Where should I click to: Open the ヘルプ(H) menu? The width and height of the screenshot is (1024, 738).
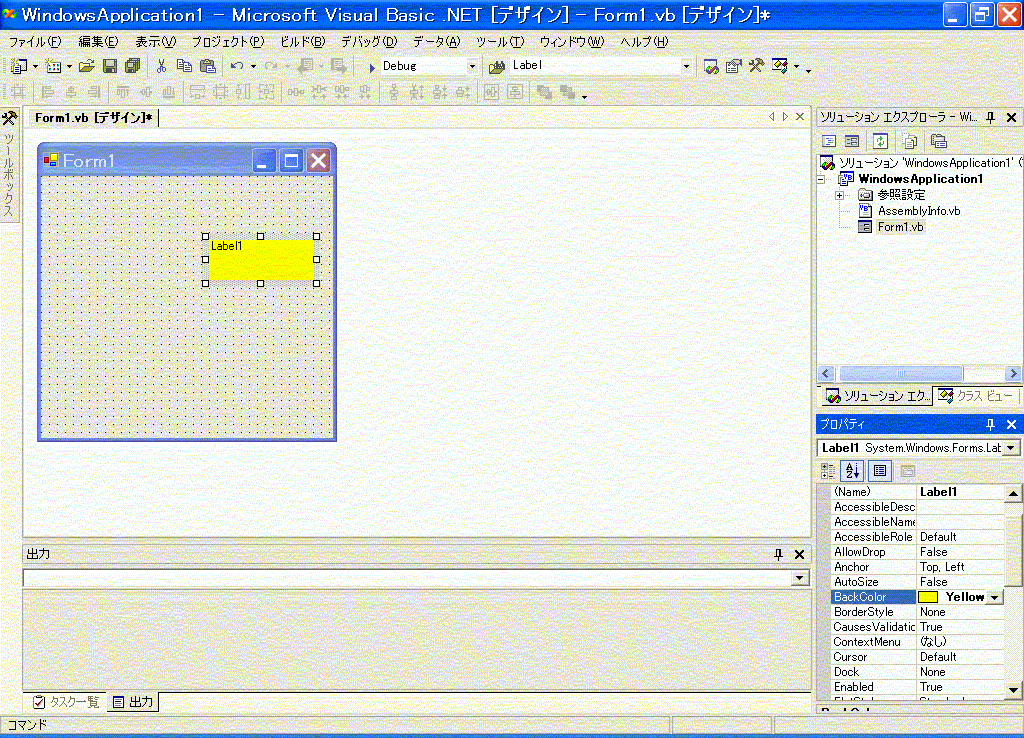coord(644,42)
